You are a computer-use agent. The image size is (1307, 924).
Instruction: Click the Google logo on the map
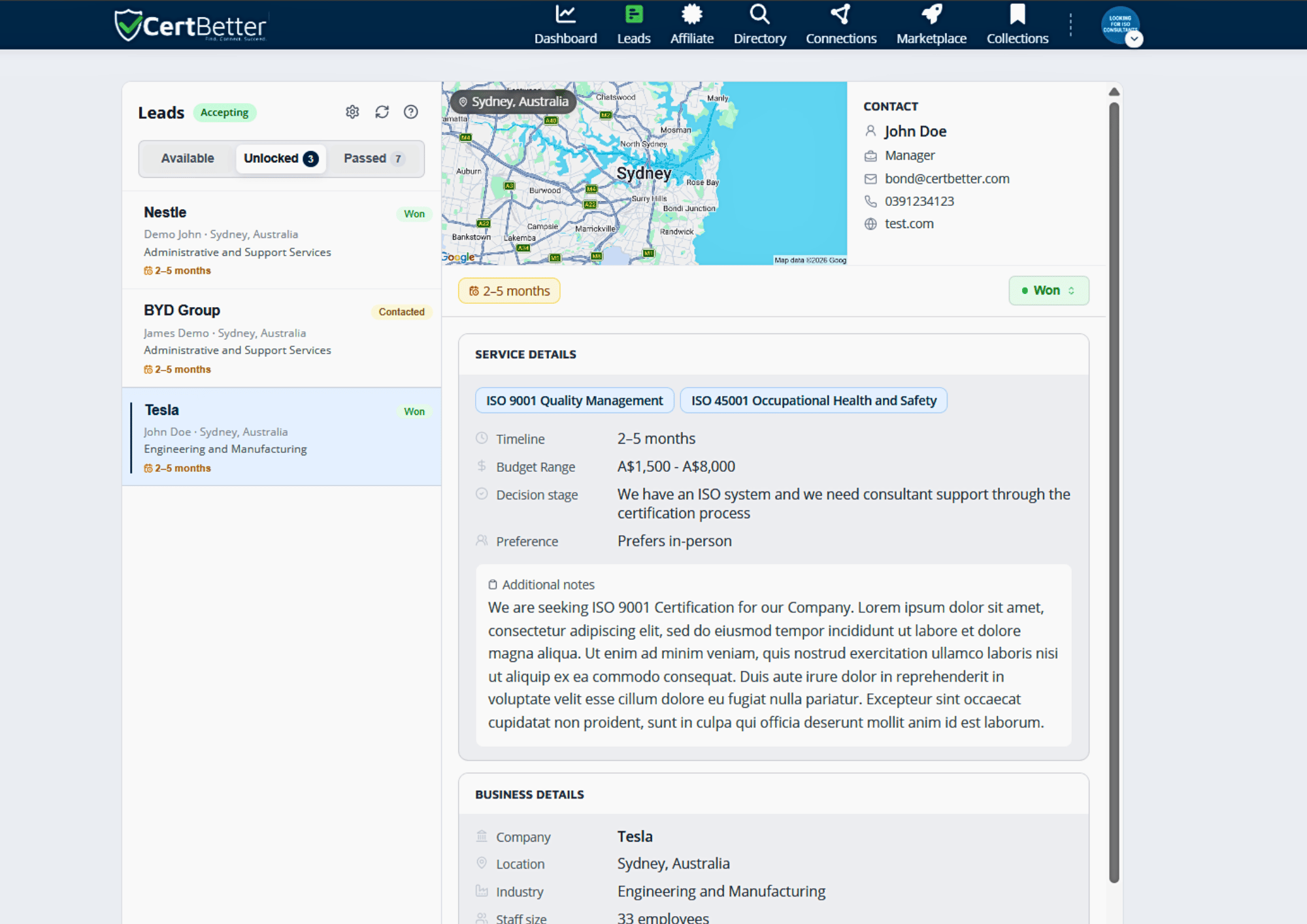(x=459, y=257)
